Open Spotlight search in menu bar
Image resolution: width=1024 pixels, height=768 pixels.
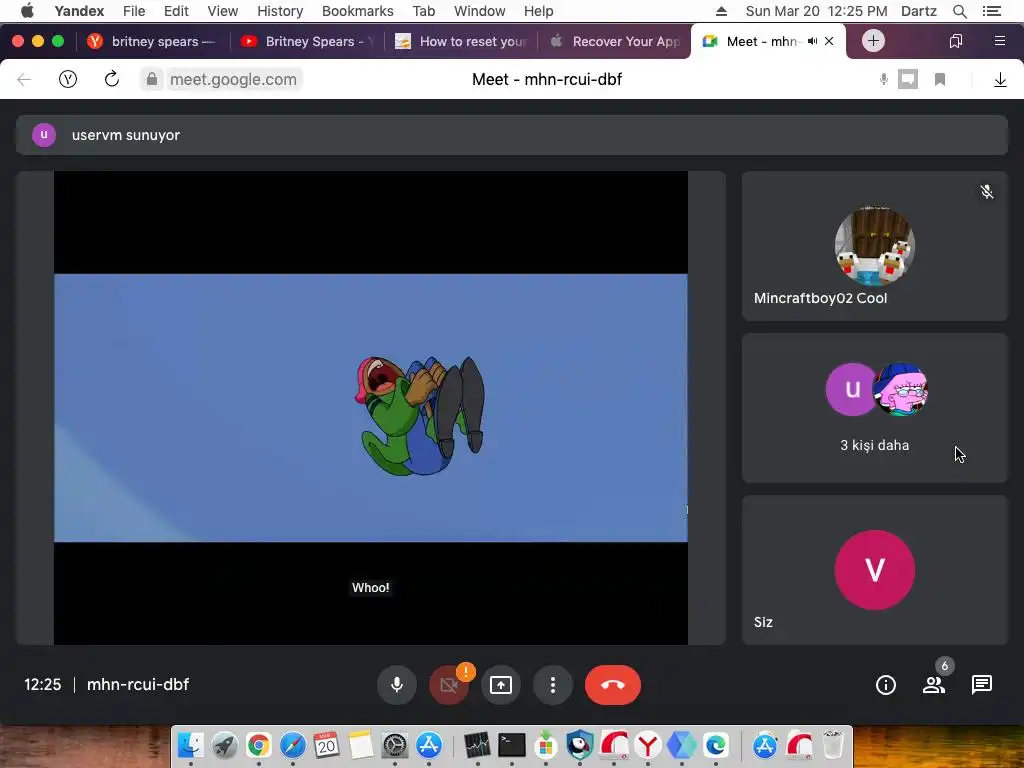pos(959,11)
